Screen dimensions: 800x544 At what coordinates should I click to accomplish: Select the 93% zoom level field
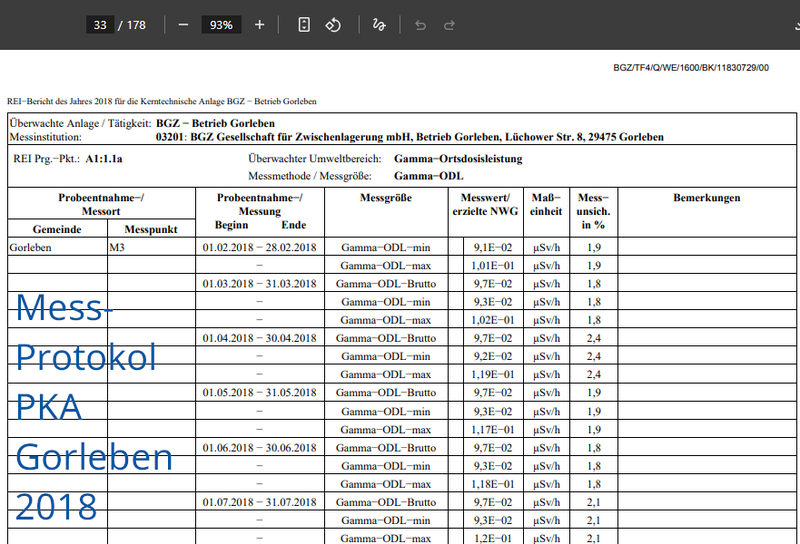point(221,25)
